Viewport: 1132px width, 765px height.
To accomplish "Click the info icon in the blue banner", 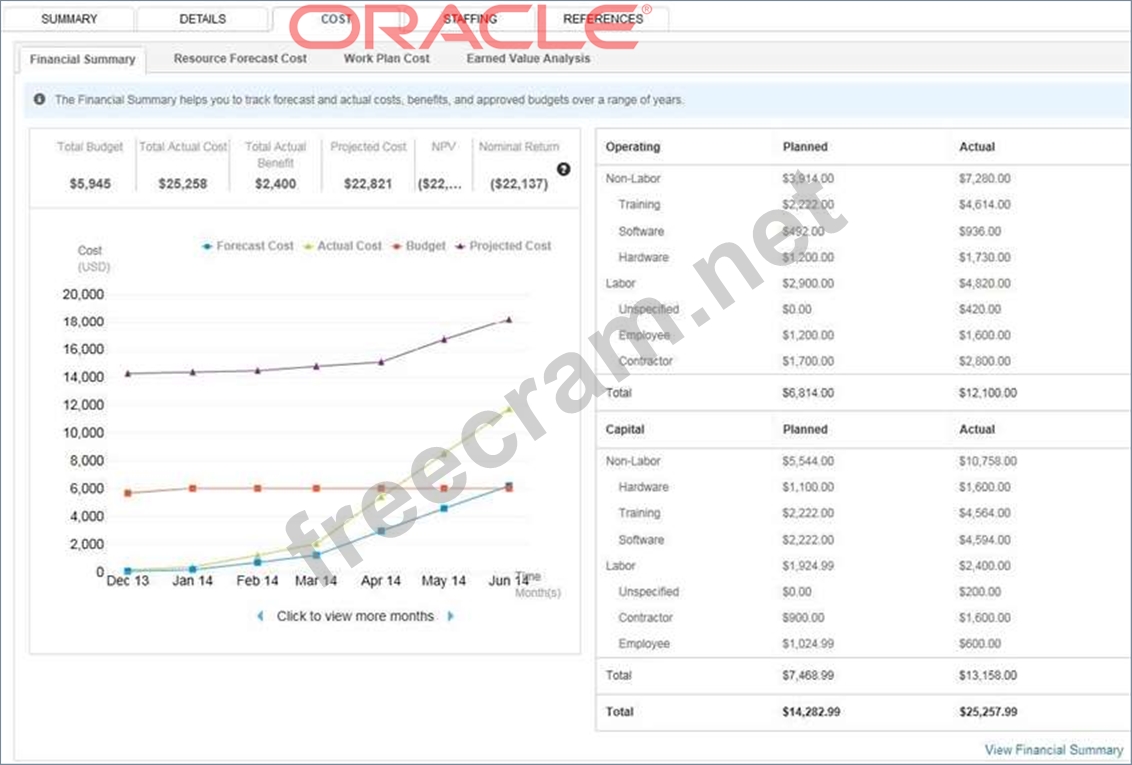I will click(x=40, y=99).
